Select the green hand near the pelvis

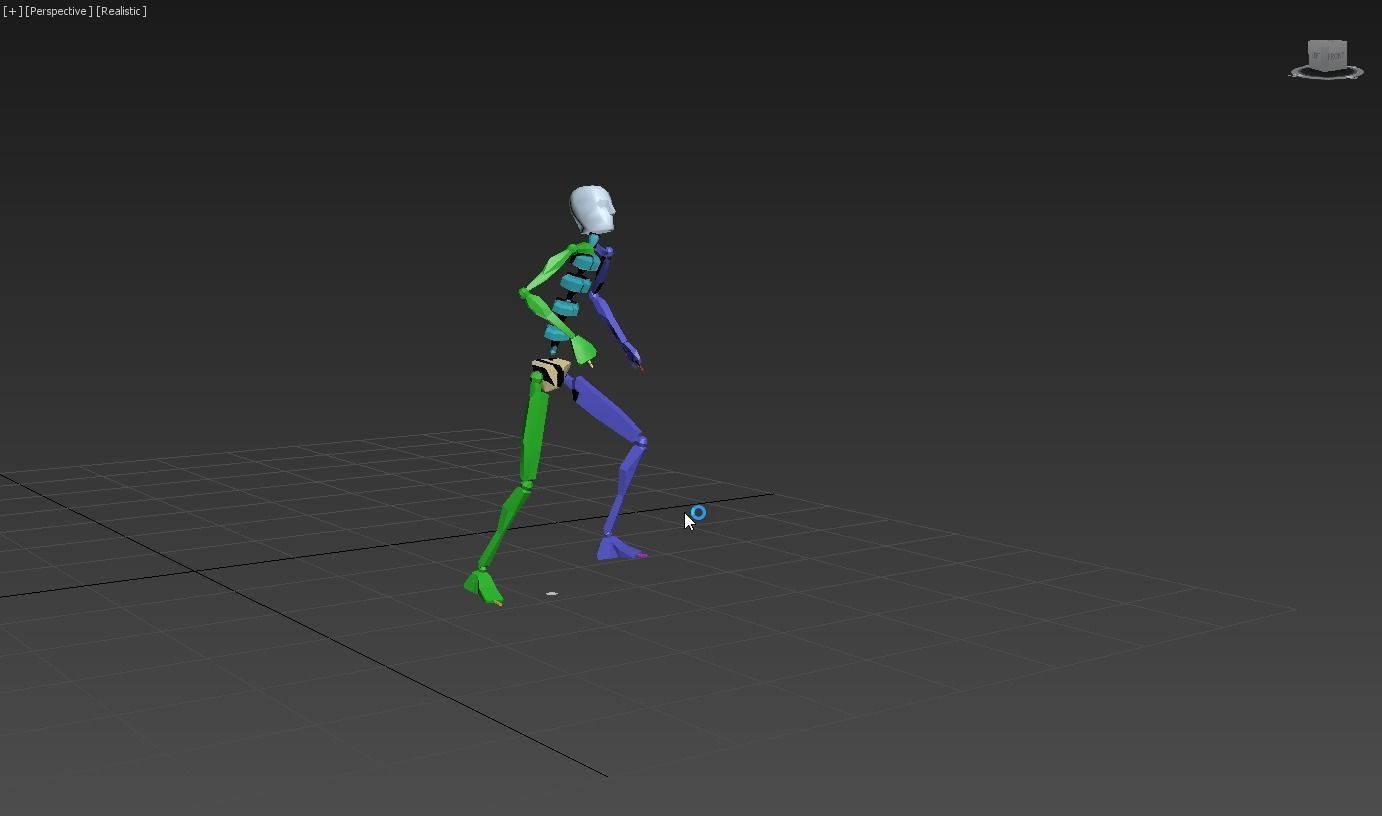pyautogui.click(x=583, y=352)
